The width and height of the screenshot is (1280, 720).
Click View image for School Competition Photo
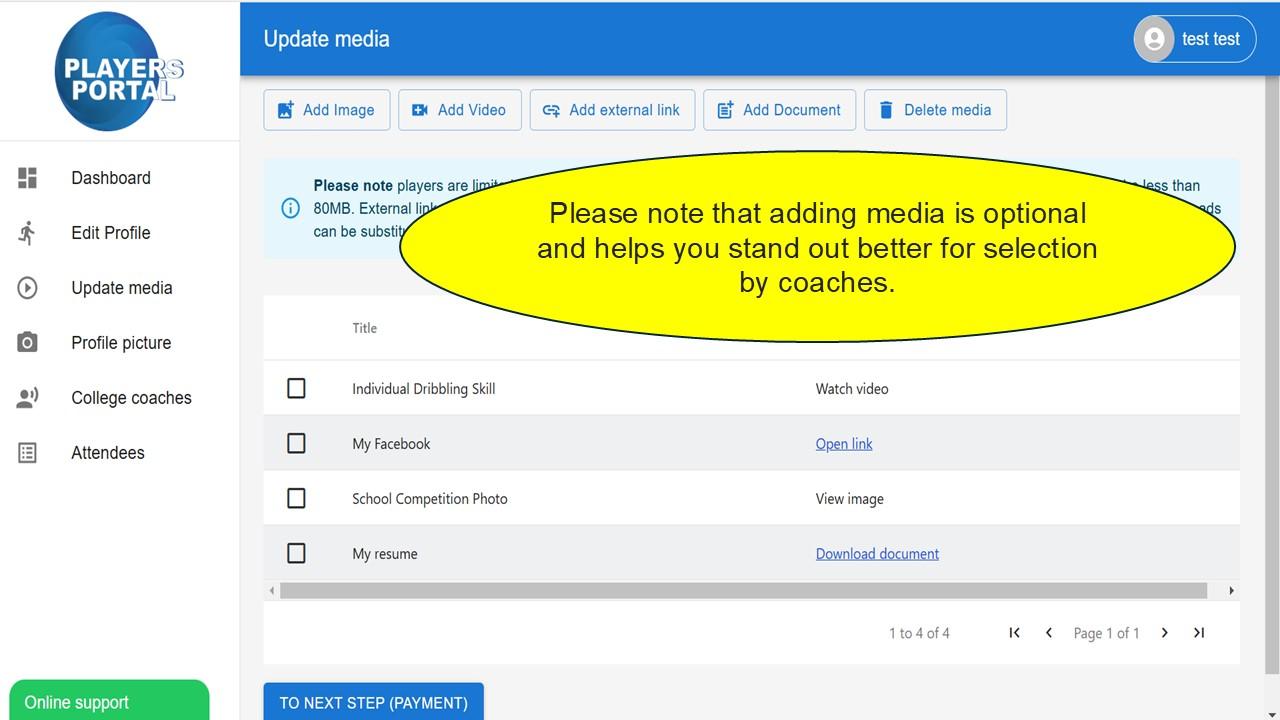850,499
